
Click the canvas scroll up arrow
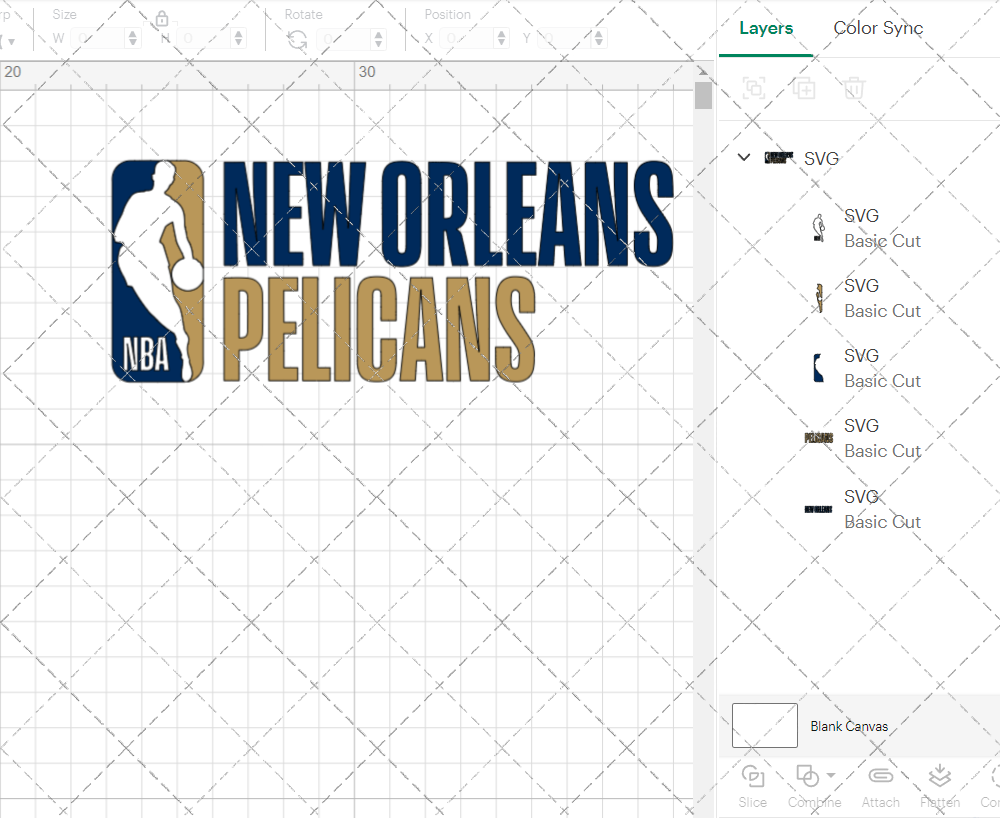pyautogui.click(x=703, y=71)
